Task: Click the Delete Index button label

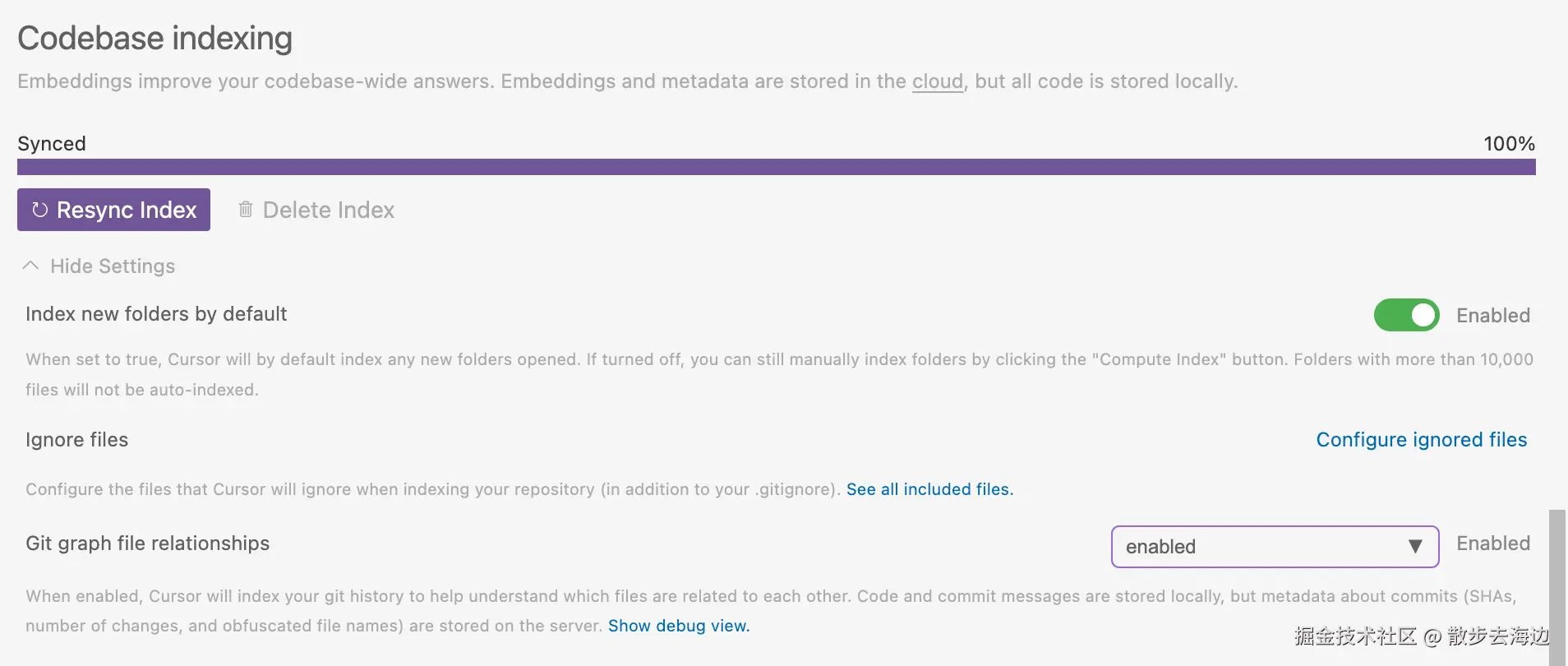Action: pos(328,210)
